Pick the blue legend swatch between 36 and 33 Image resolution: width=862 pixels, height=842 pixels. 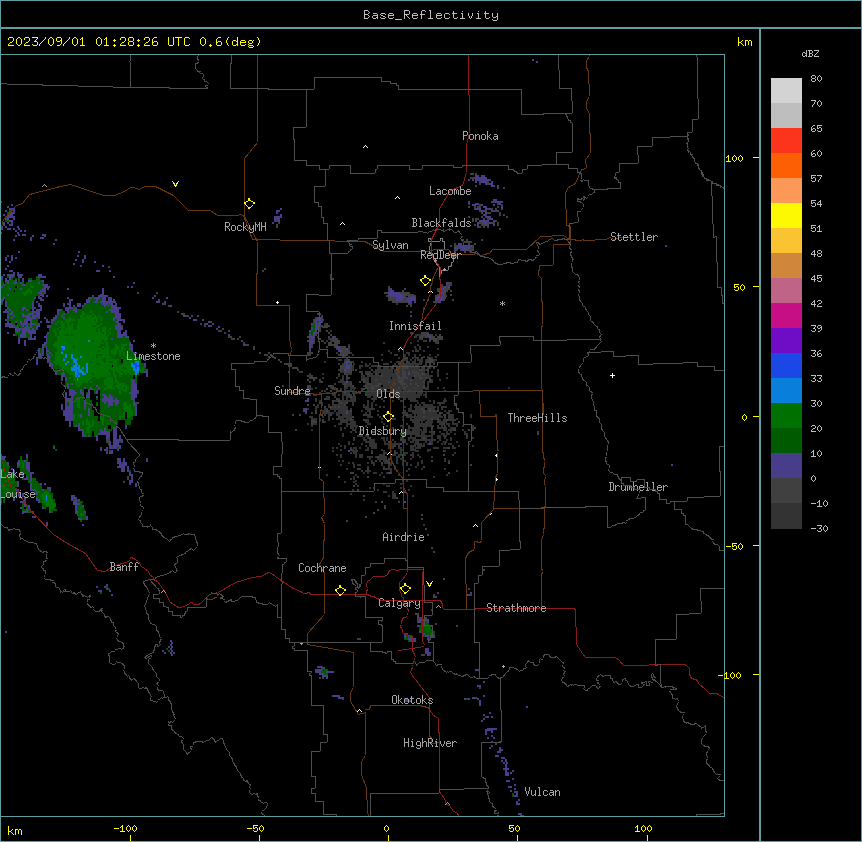(x=786, y=366)
